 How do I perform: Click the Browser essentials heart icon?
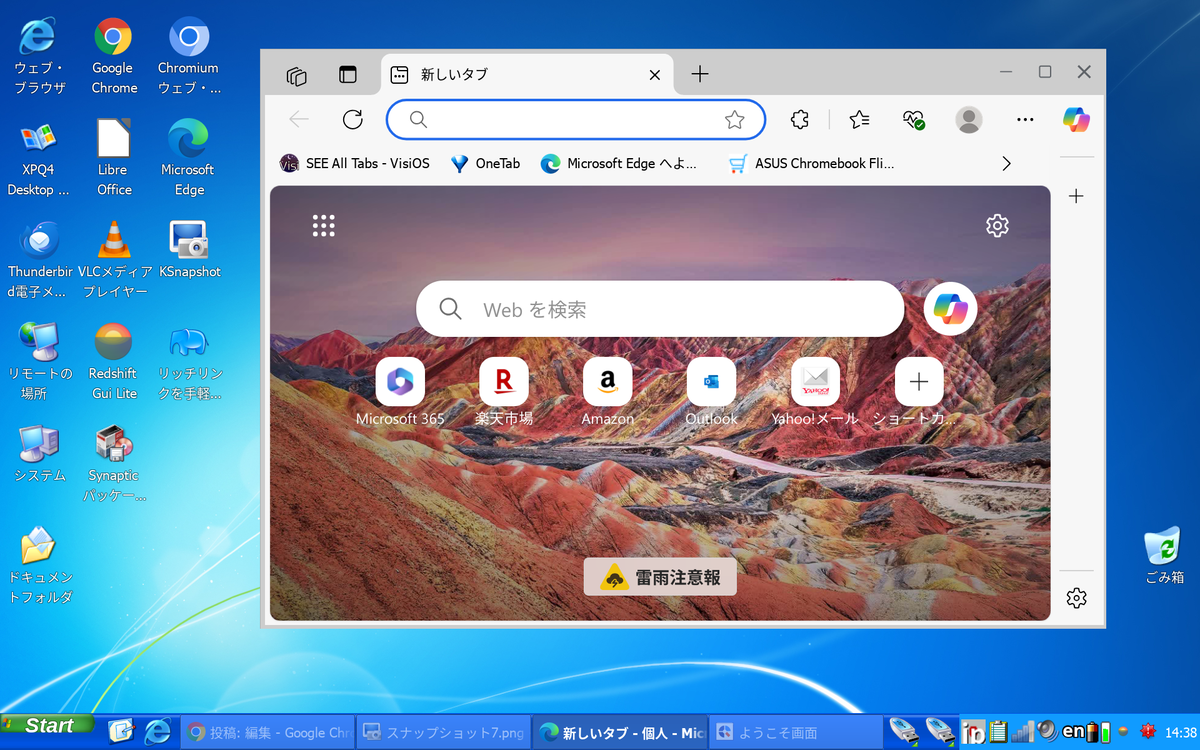coord(912,119)
